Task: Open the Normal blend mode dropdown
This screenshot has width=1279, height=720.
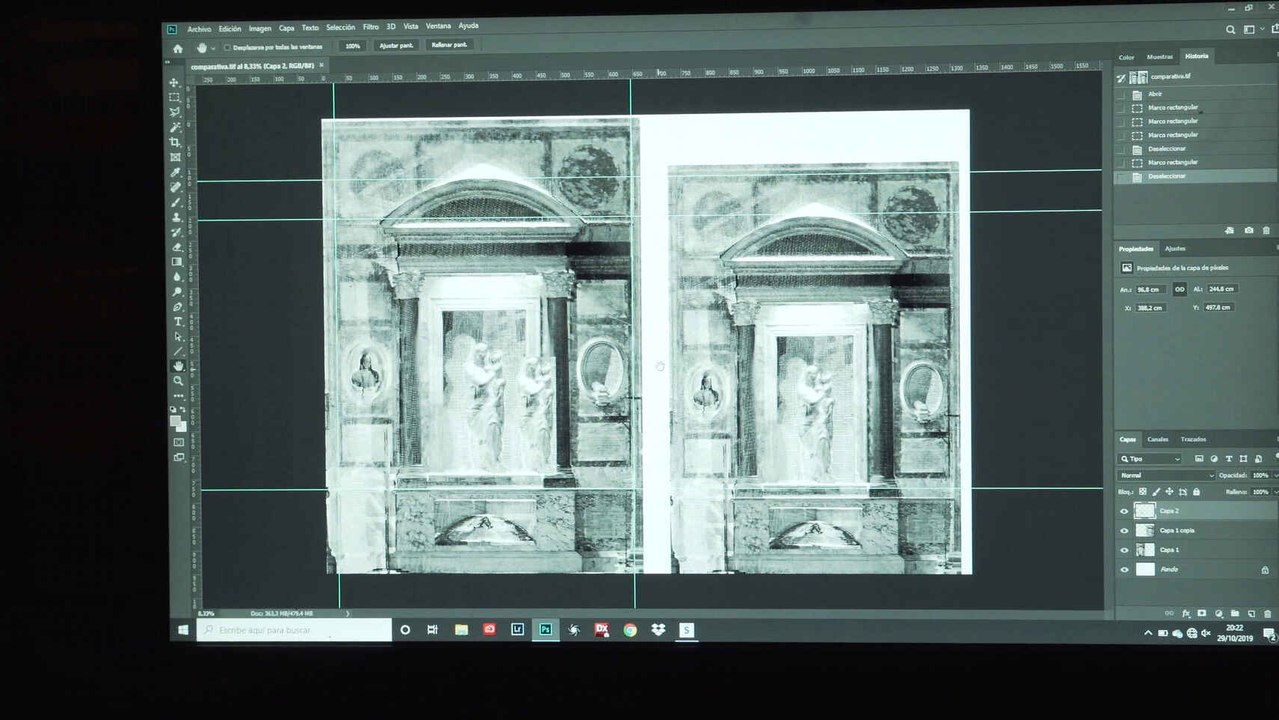Action: [1166, 475]
